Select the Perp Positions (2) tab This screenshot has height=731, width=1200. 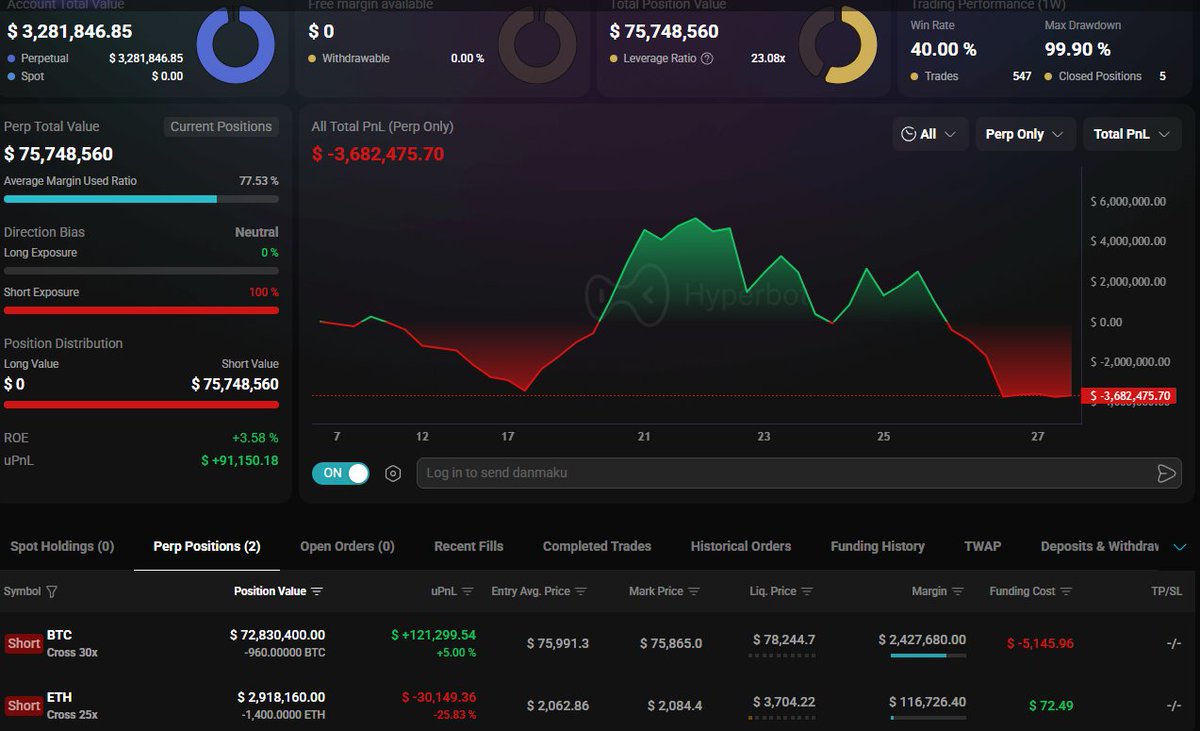click(x=207, y=546)
